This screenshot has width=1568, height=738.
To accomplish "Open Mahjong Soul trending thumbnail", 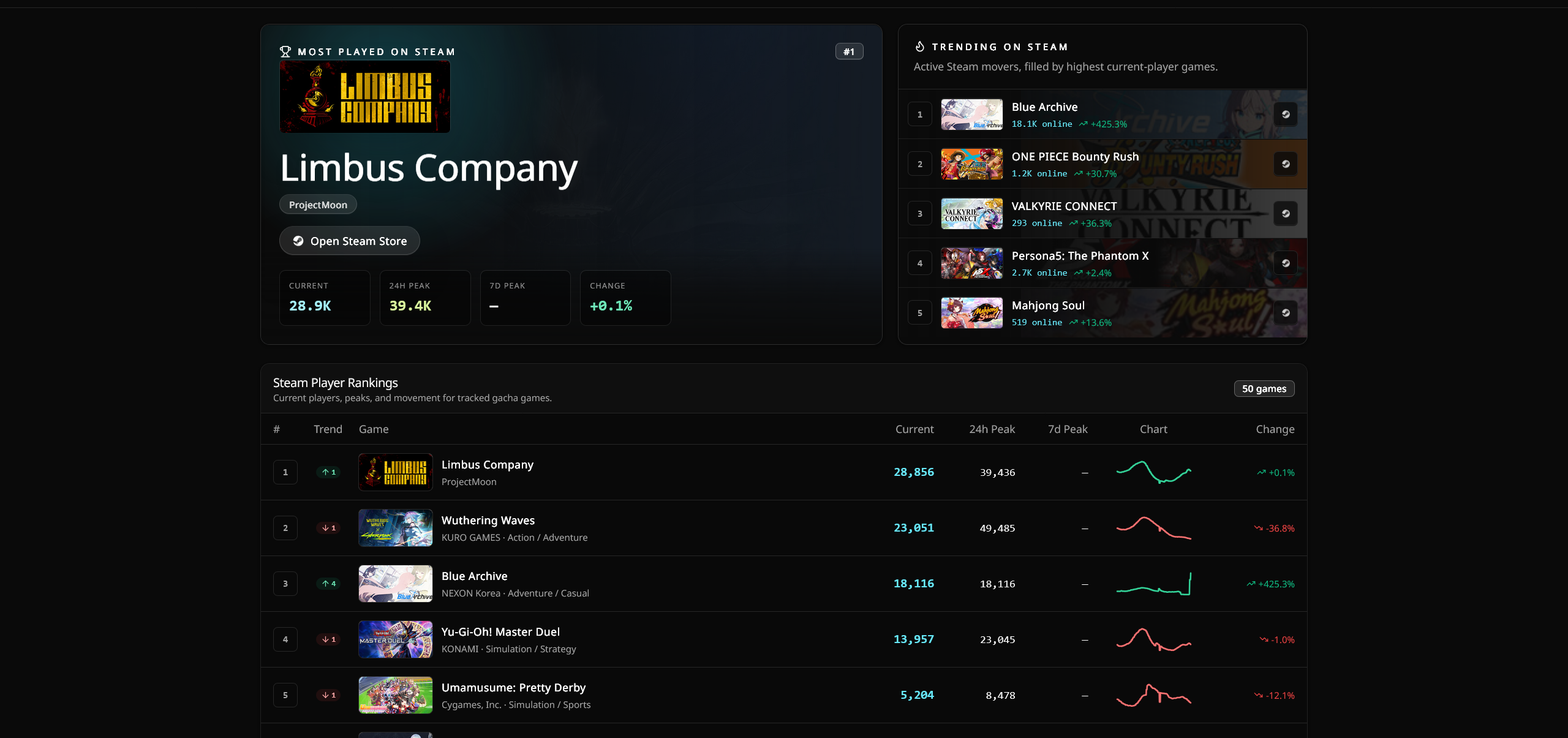I will tap(972, 313).
